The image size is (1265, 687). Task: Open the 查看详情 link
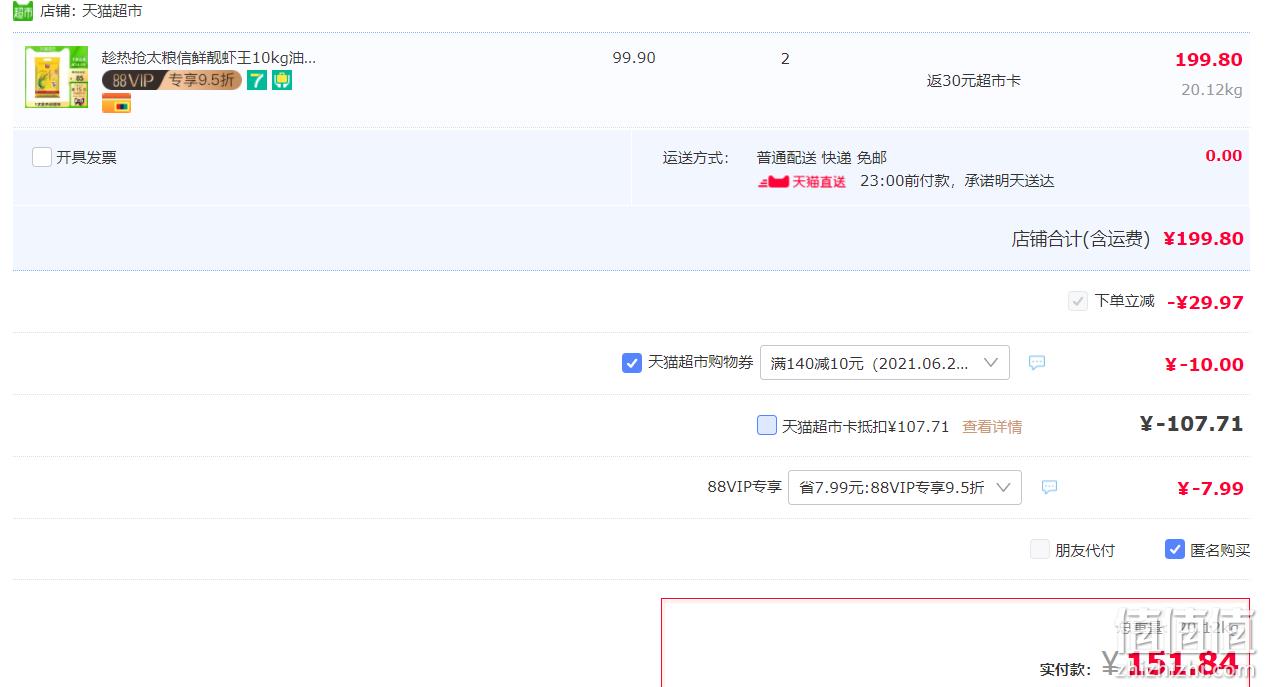coord(992,427)
